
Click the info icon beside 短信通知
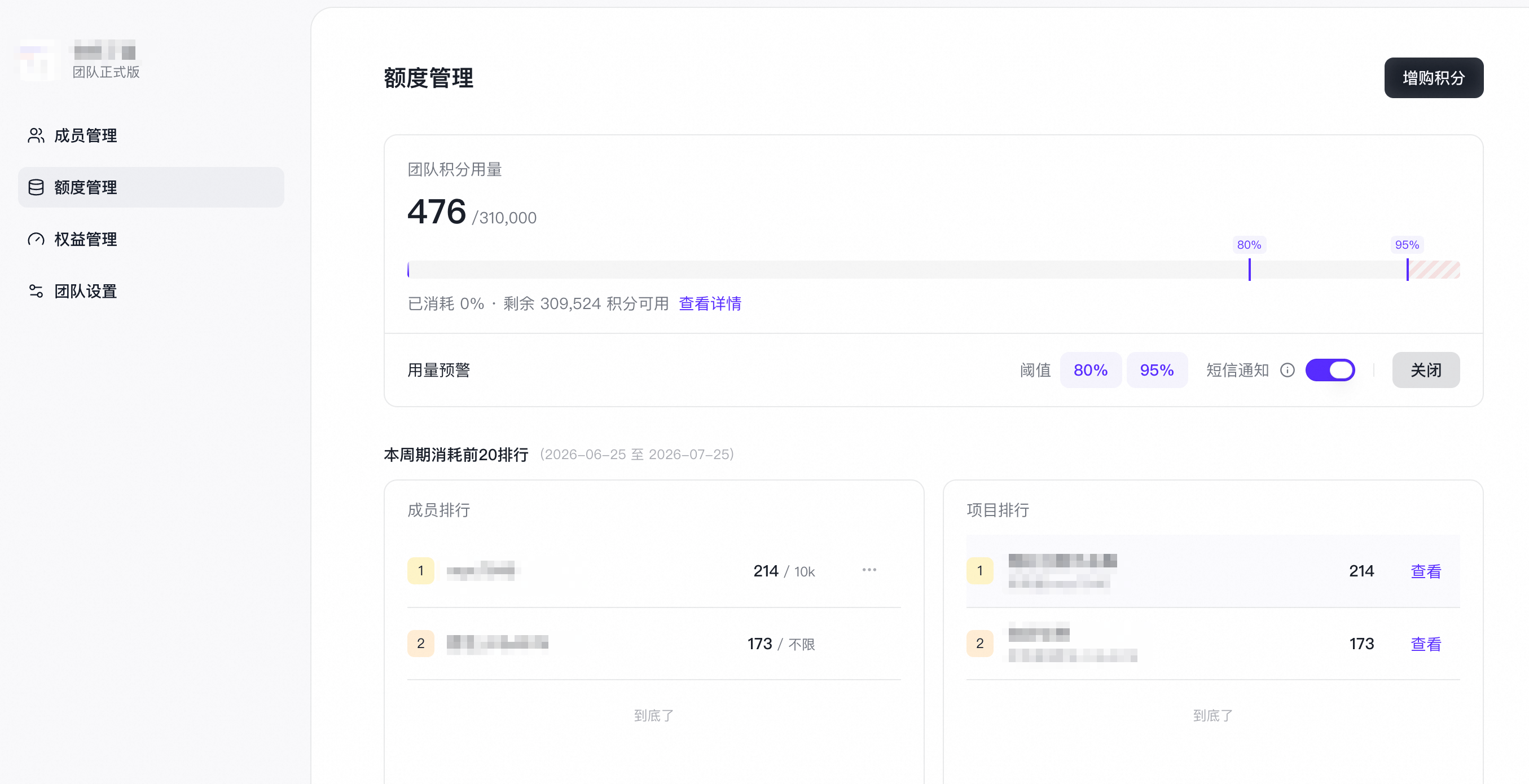(x=1287, y=371)
